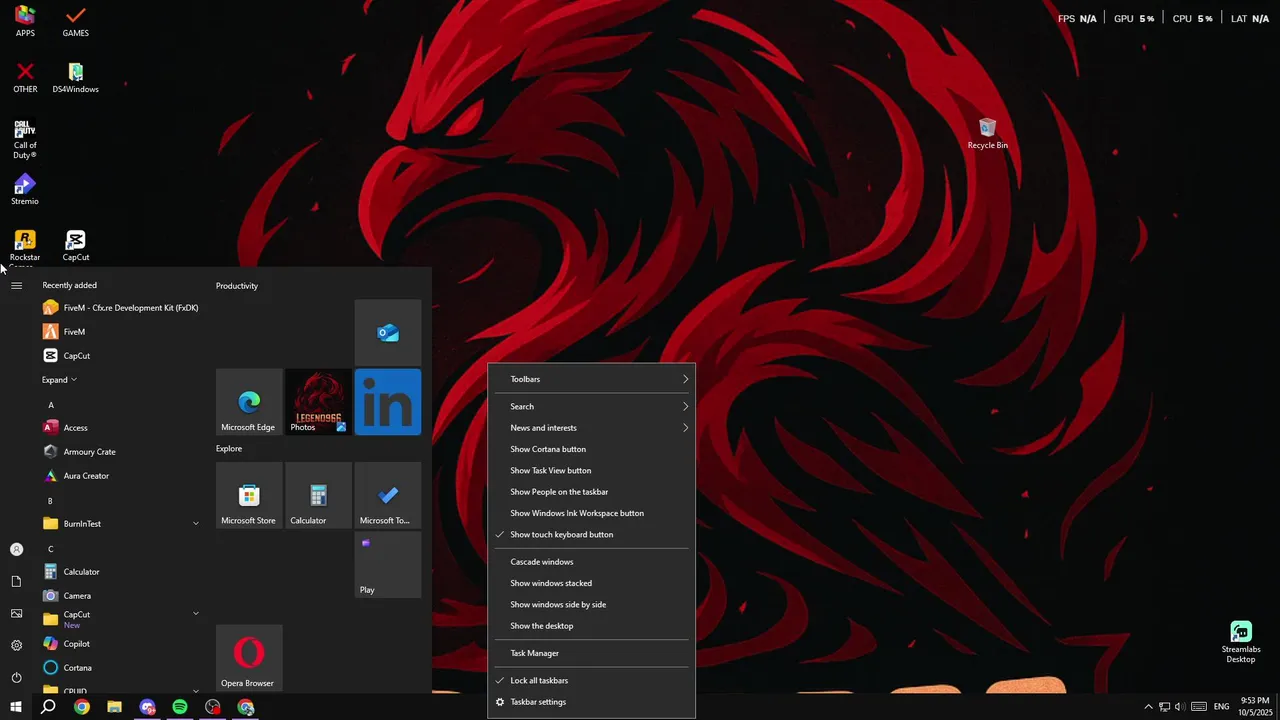Open the Opera Browser tile

tap(249, 658)
